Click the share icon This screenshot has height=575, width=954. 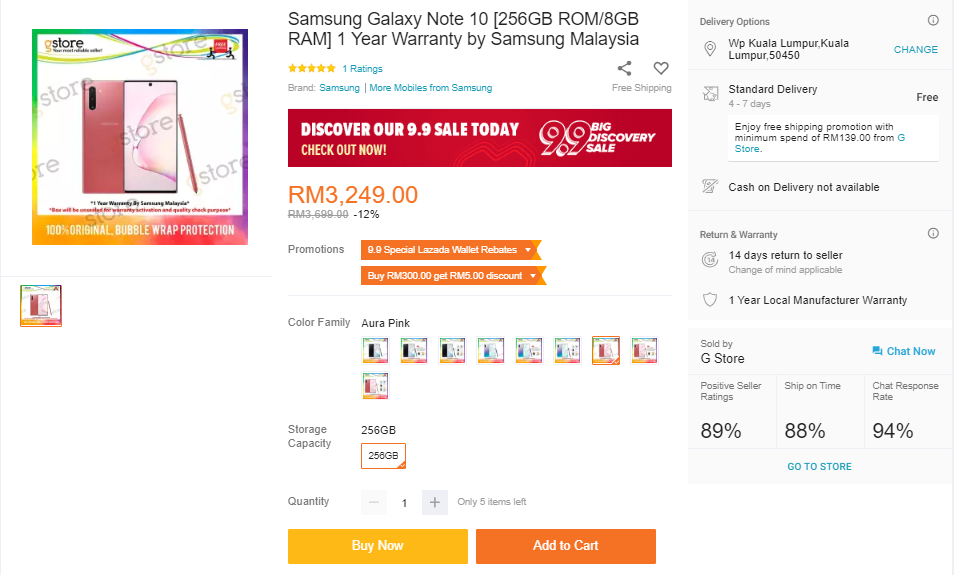point(624,68)
